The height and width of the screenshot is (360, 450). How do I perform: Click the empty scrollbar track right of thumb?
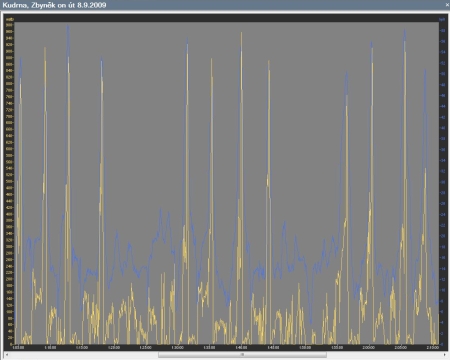(x=384, y=355)
